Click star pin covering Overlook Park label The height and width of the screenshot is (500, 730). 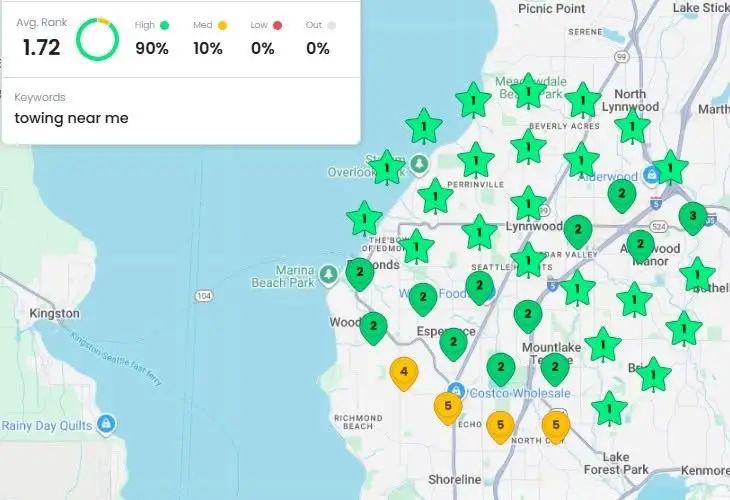coord(386,168)
